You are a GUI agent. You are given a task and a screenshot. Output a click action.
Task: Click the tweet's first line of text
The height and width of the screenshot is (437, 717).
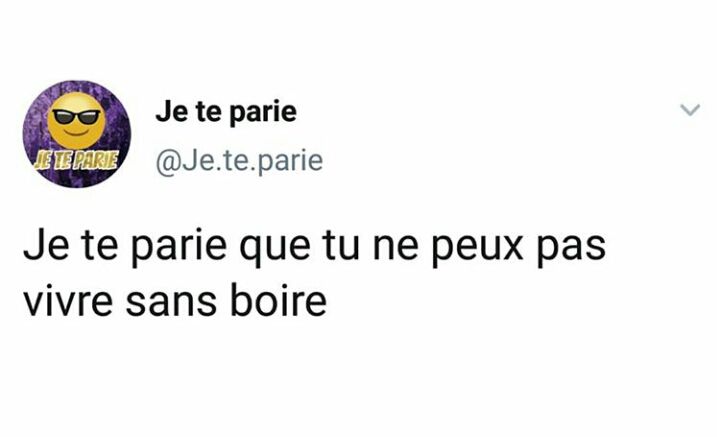tap(315, 248)
